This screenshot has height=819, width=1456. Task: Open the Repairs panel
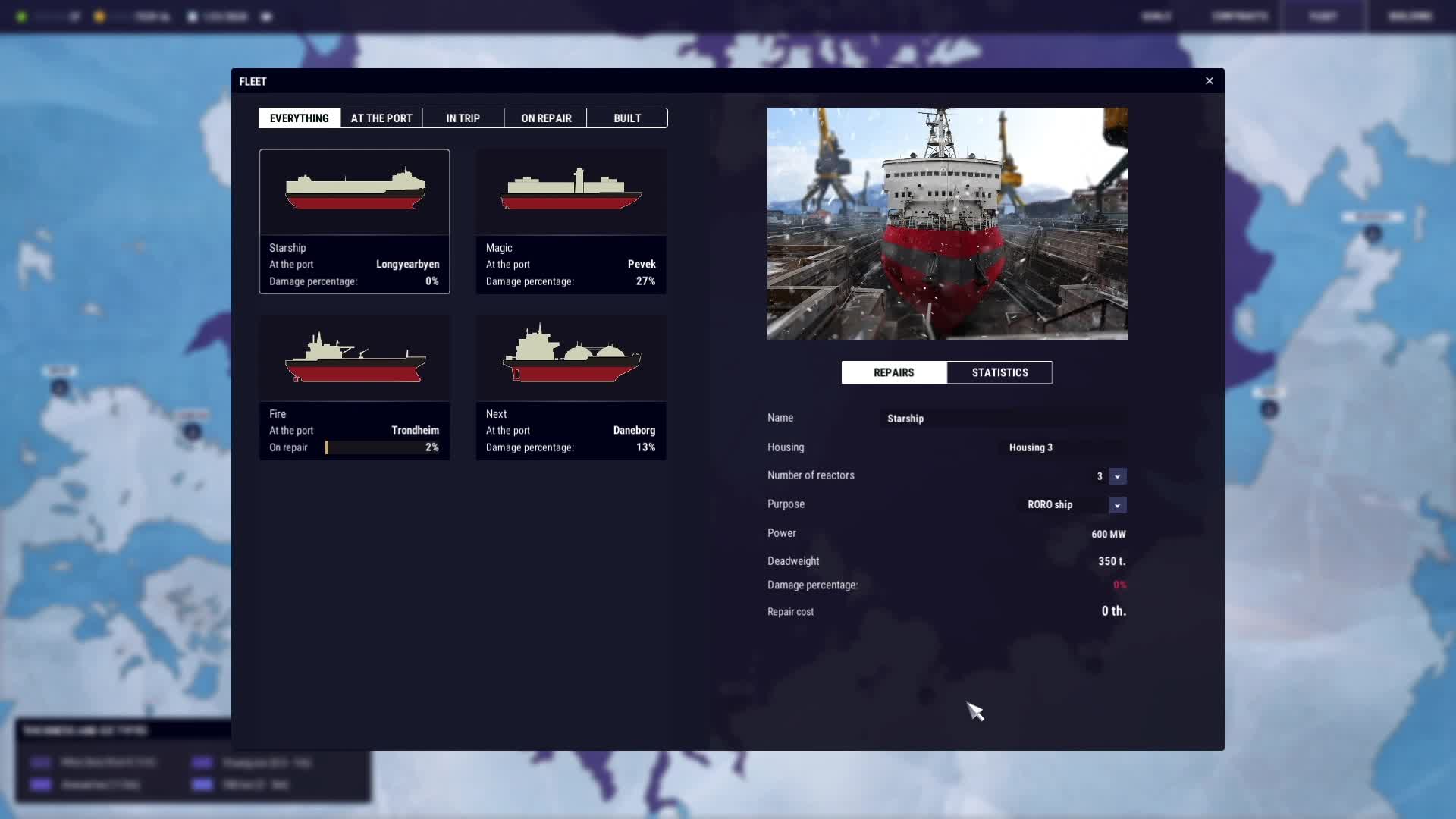coord(893,372)
